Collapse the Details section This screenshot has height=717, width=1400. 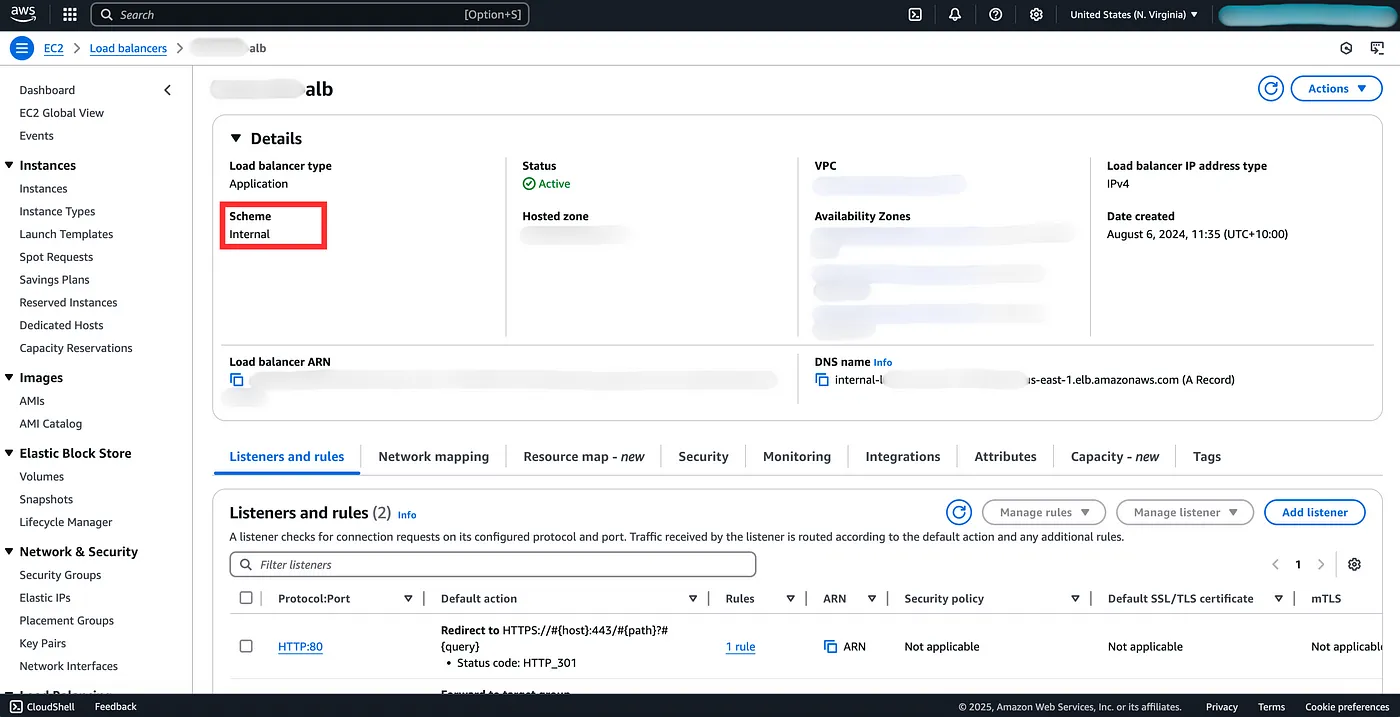pos(236,139)
